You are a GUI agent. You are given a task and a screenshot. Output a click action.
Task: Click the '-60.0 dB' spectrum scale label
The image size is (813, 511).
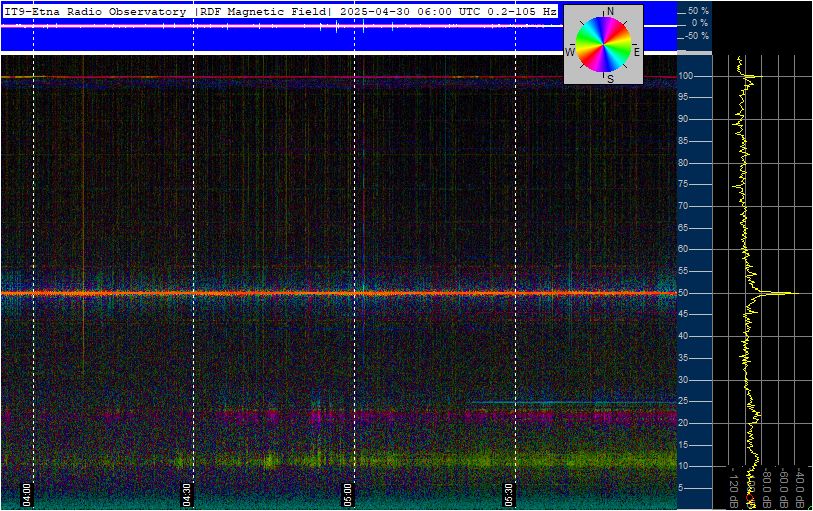783,488
